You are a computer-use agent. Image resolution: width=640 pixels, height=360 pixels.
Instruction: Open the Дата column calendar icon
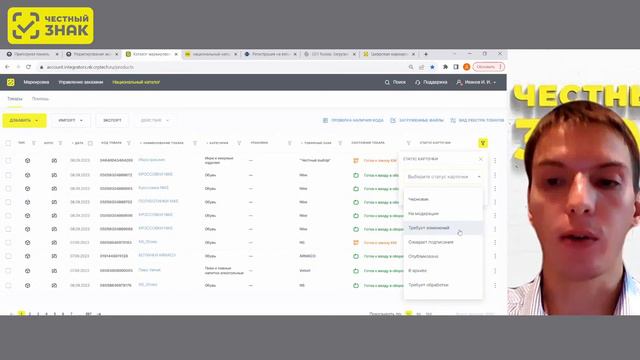tap(90, 143)
